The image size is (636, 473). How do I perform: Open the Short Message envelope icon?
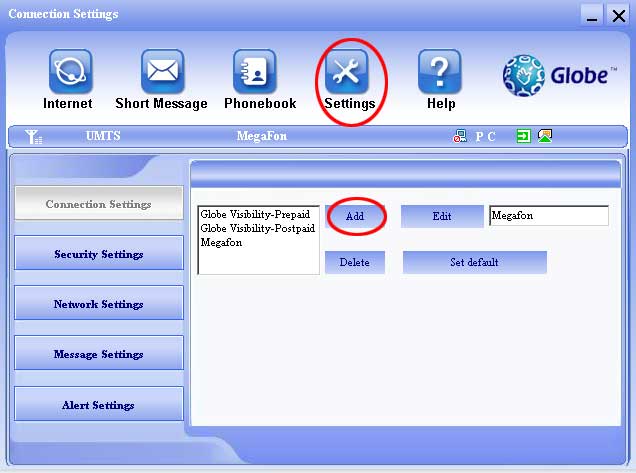point(162,72)
